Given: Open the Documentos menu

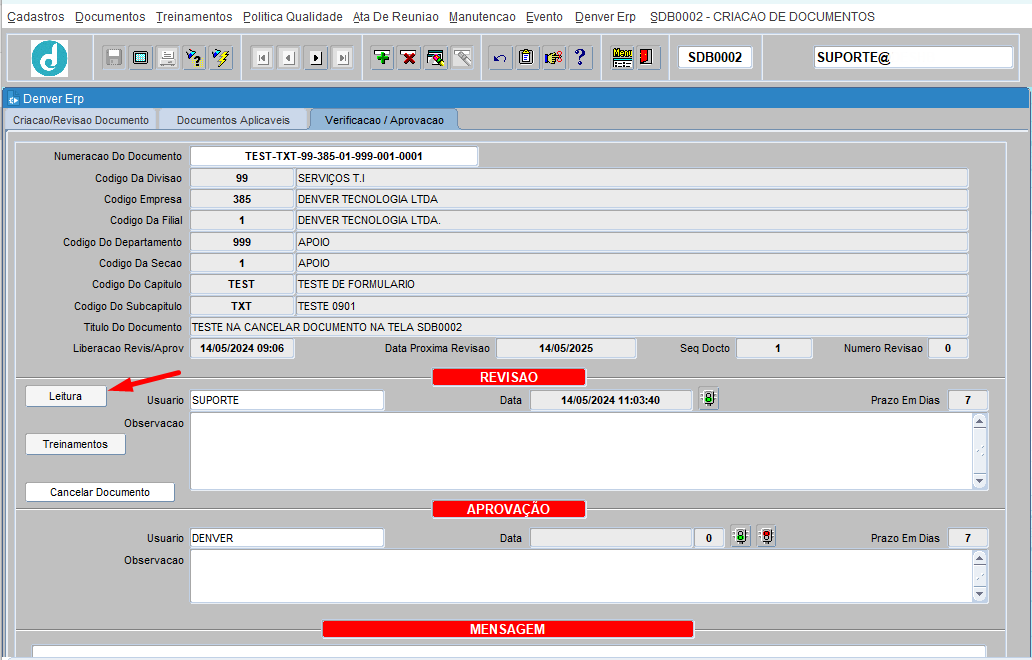Looking at the screenshot, I should click(x=110, y=16).
